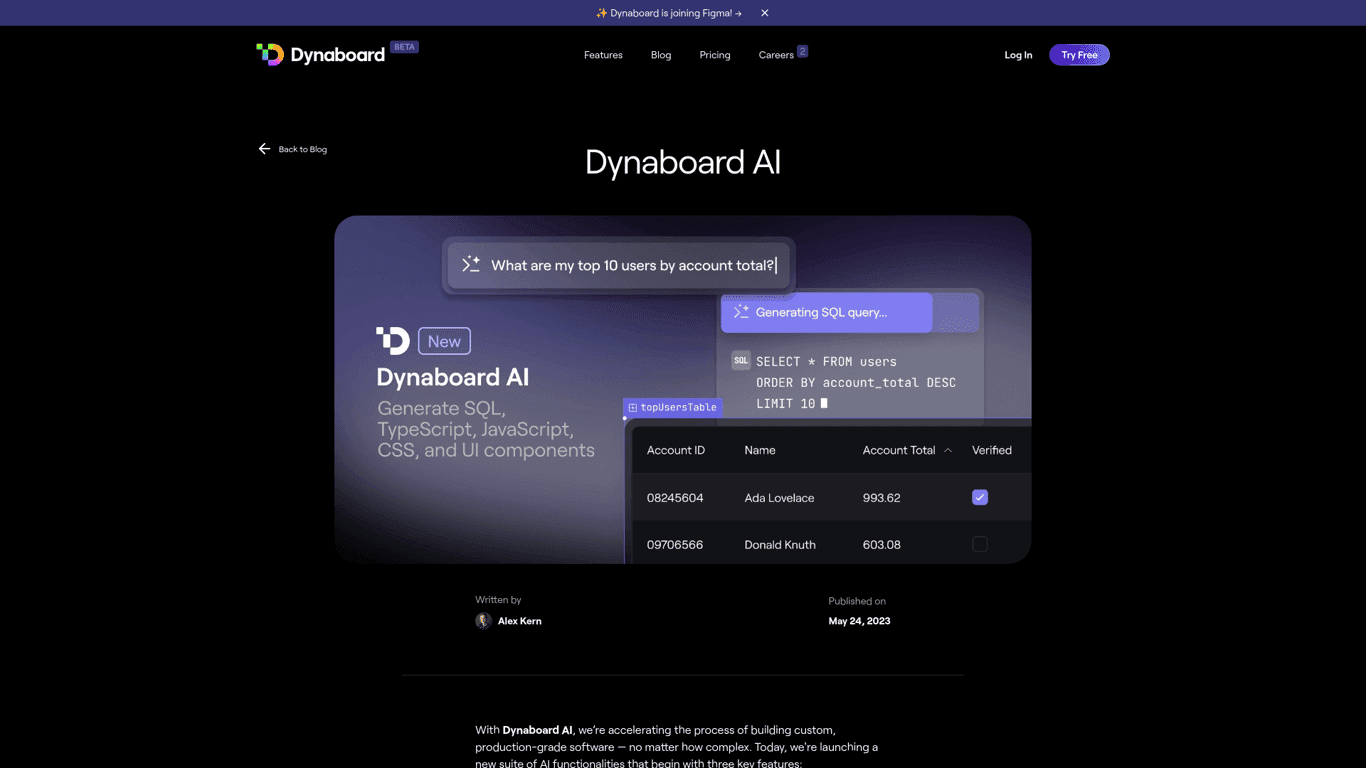Open the Pricing page from the navbar

pos(715,55)
